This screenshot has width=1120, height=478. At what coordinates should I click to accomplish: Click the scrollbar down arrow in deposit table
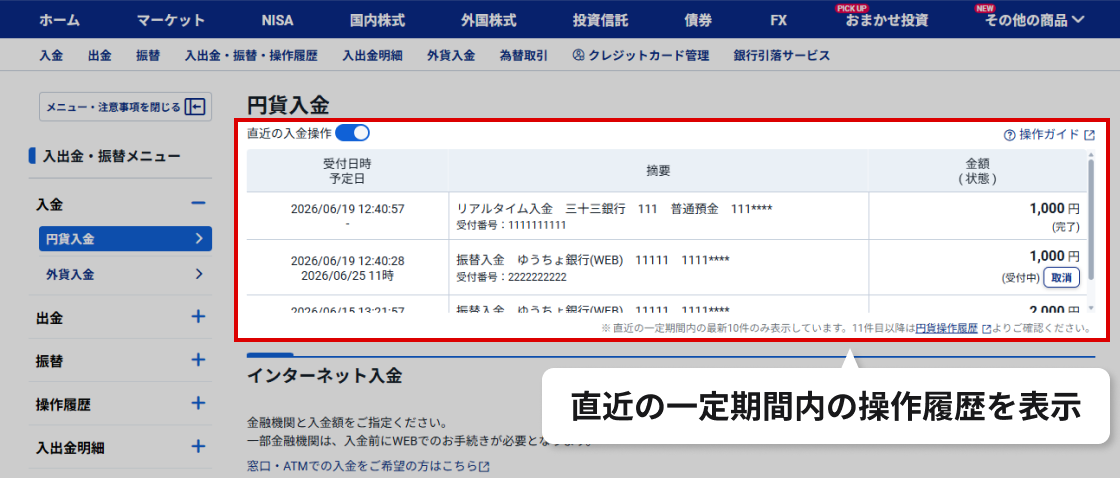click(1090, 308)
